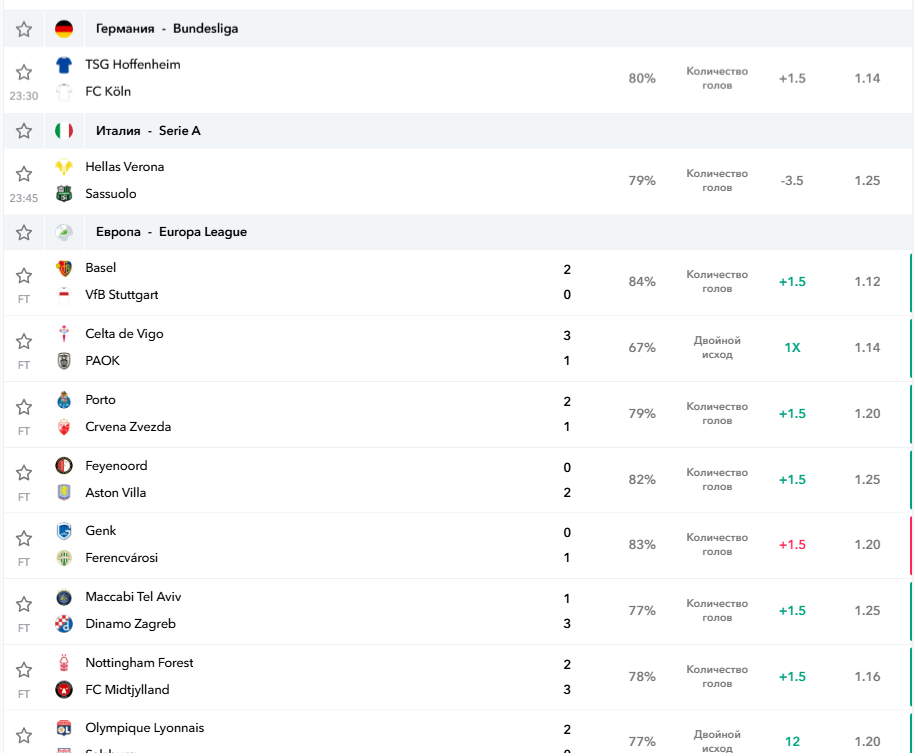Open the Dinamo Zagreb team link
The width and height of the screenshot is (915, 753).
pos(130,624)
